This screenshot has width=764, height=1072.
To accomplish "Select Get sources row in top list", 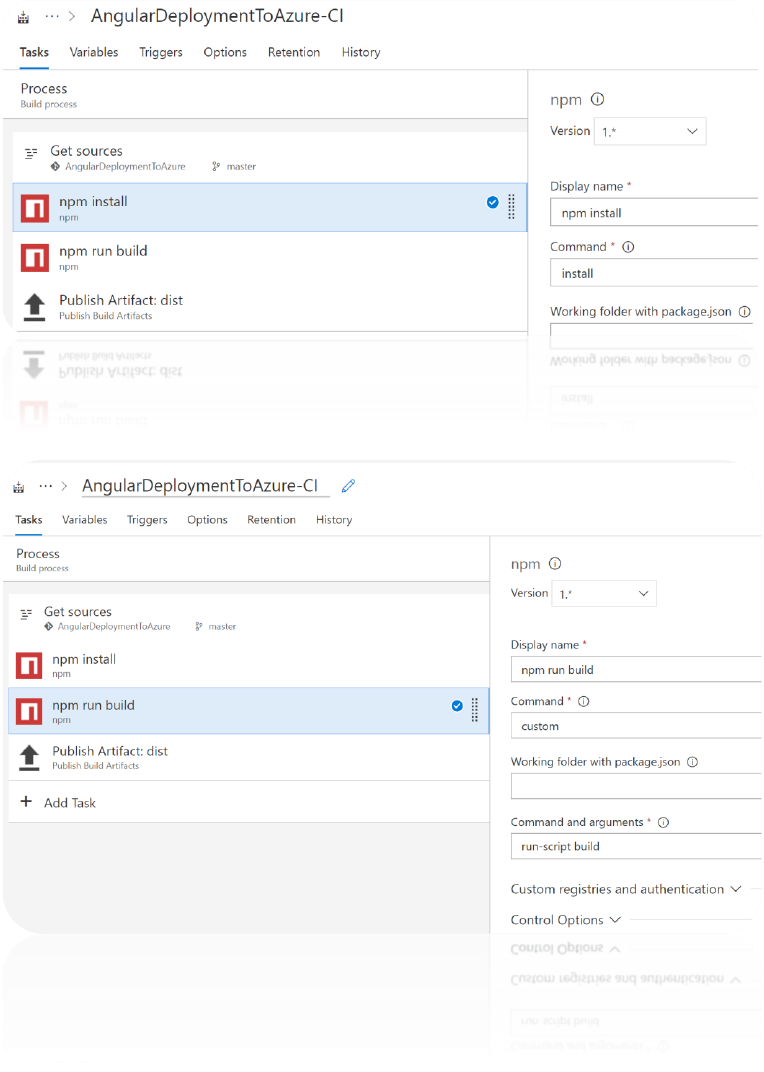I will 269,157.
